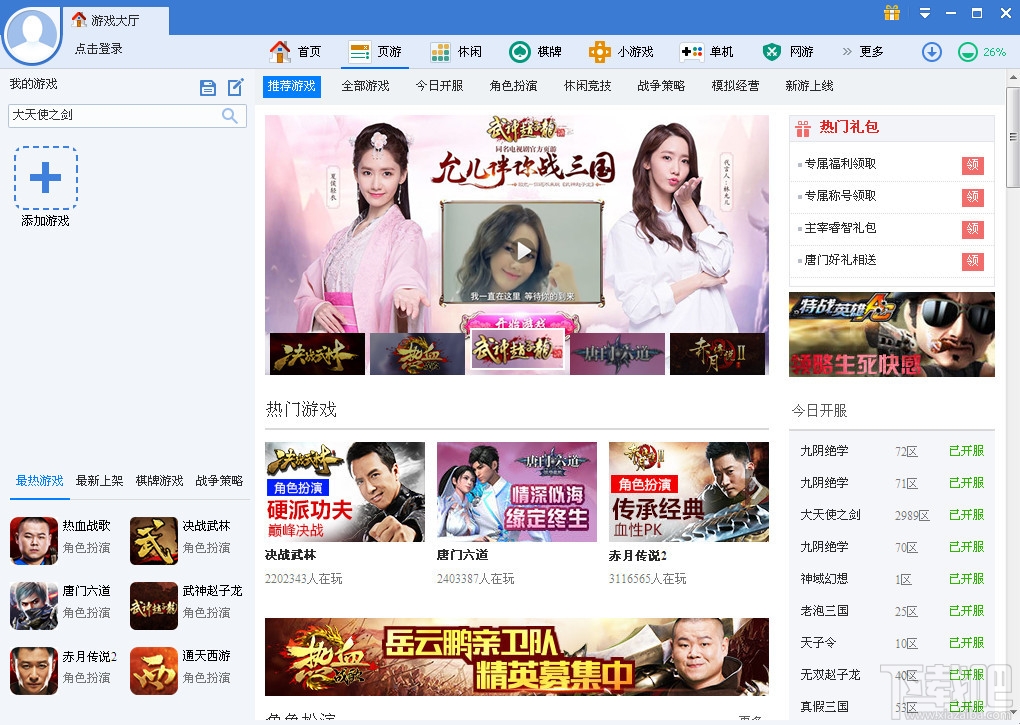
Task: Select the 棋牌 board games icon
Action: pyautogui.click(x=521, y=51)
